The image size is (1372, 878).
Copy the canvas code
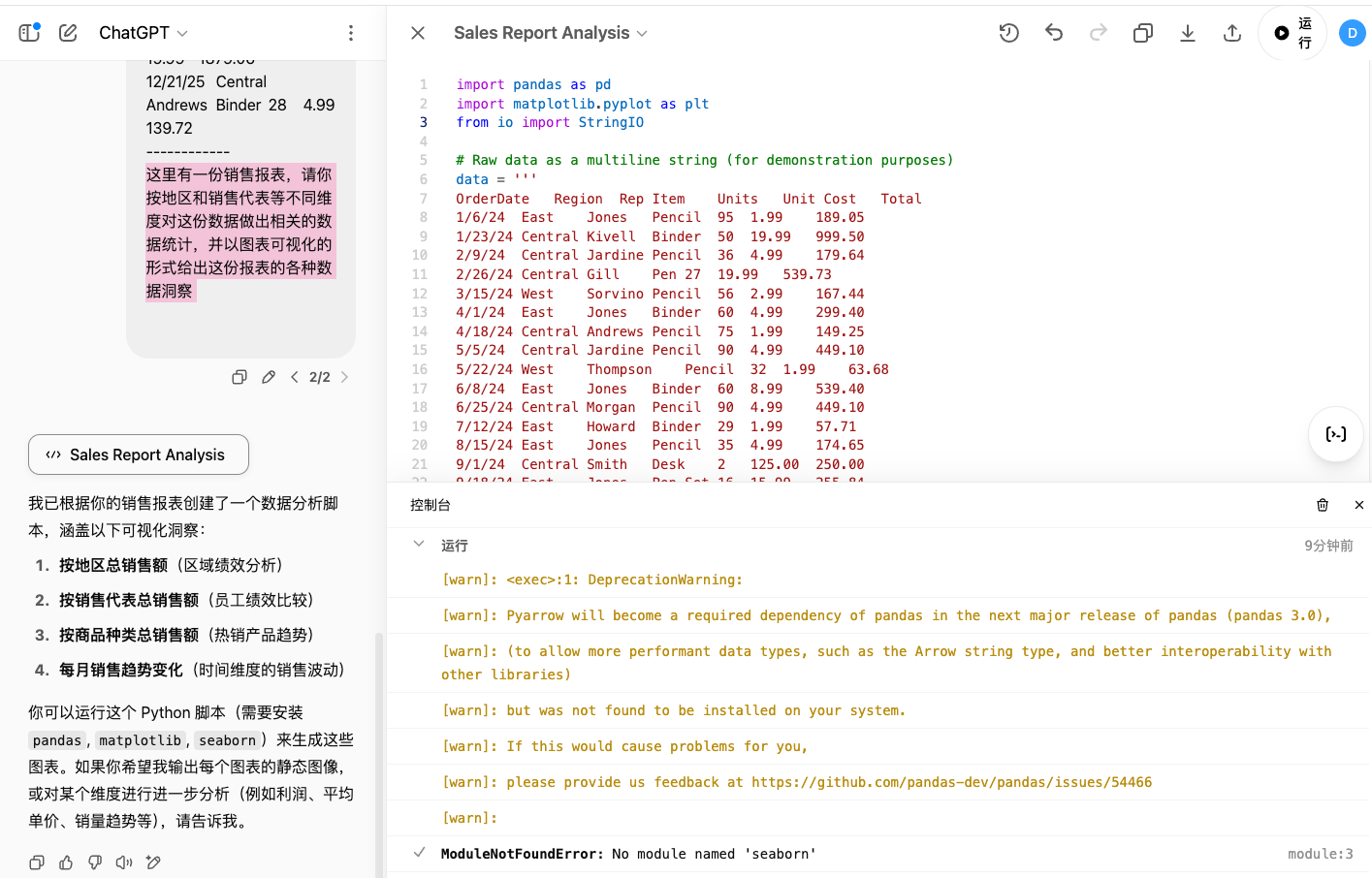point(1143,33)
